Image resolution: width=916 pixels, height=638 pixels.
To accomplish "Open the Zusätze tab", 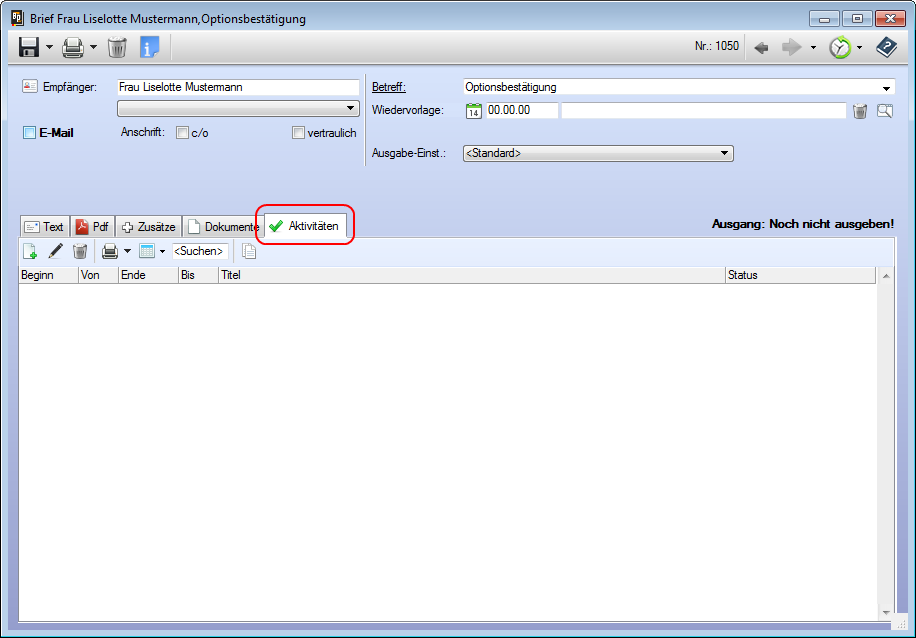I will click(149, 227).
